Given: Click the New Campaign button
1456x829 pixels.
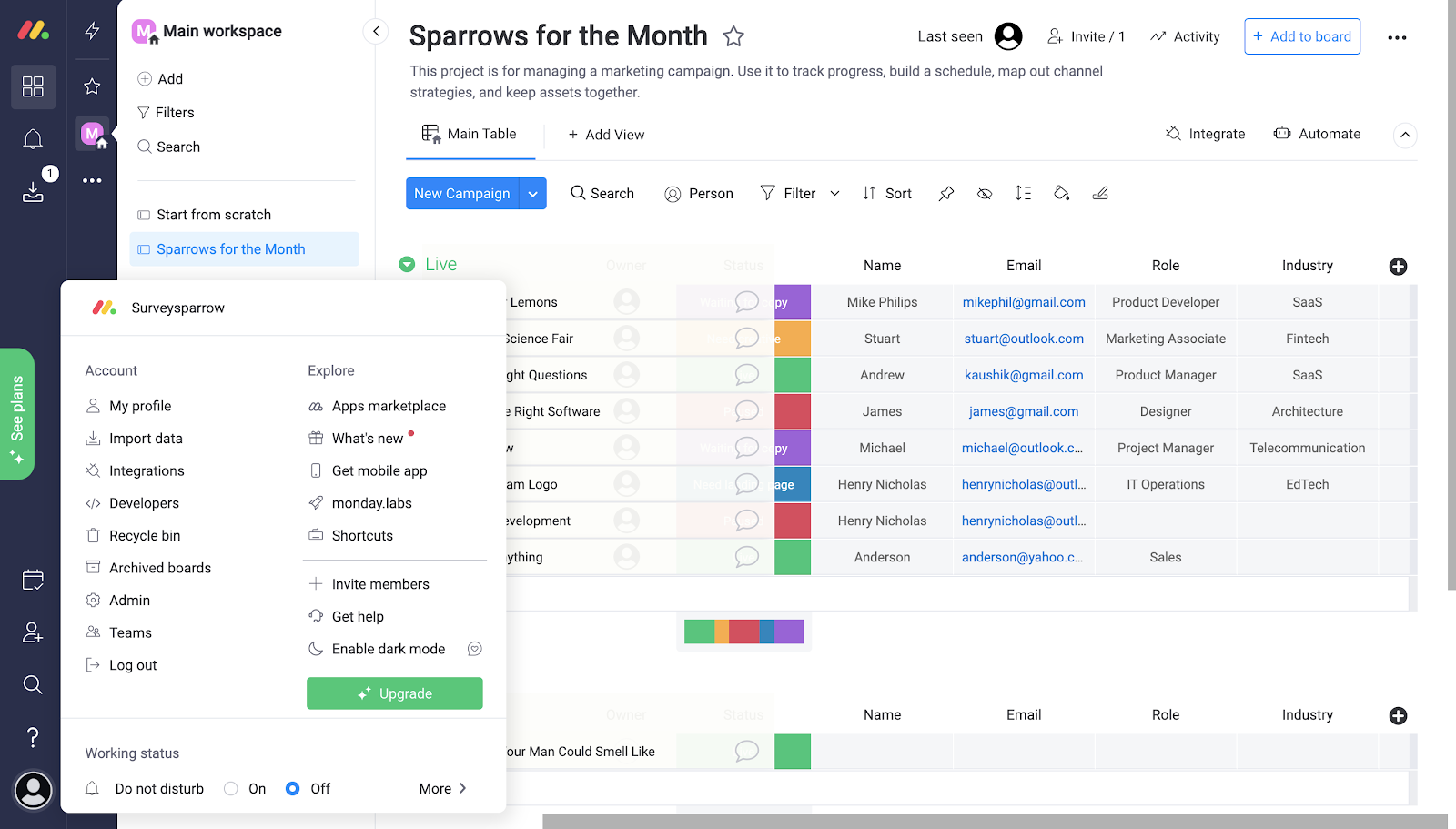Looking at the screenshot, I should click(462, 194).
